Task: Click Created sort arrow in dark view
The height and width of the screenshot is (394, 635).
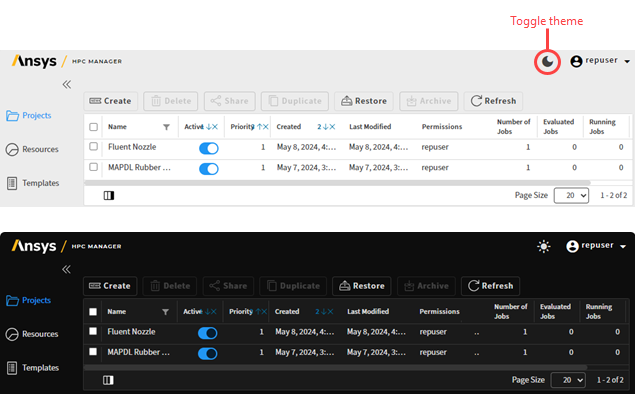Action: point(324,311)
